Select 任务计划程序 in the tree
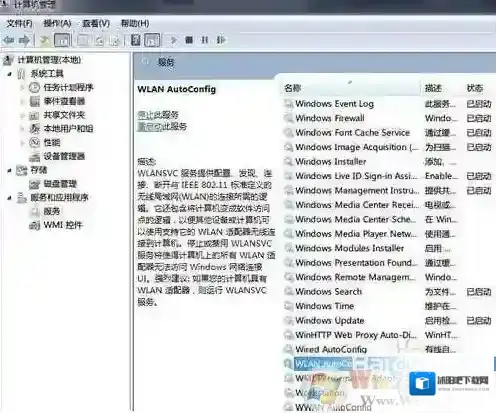Image resolution: width=496 pixels, height=413 pixels. click(x=68, y=88)
